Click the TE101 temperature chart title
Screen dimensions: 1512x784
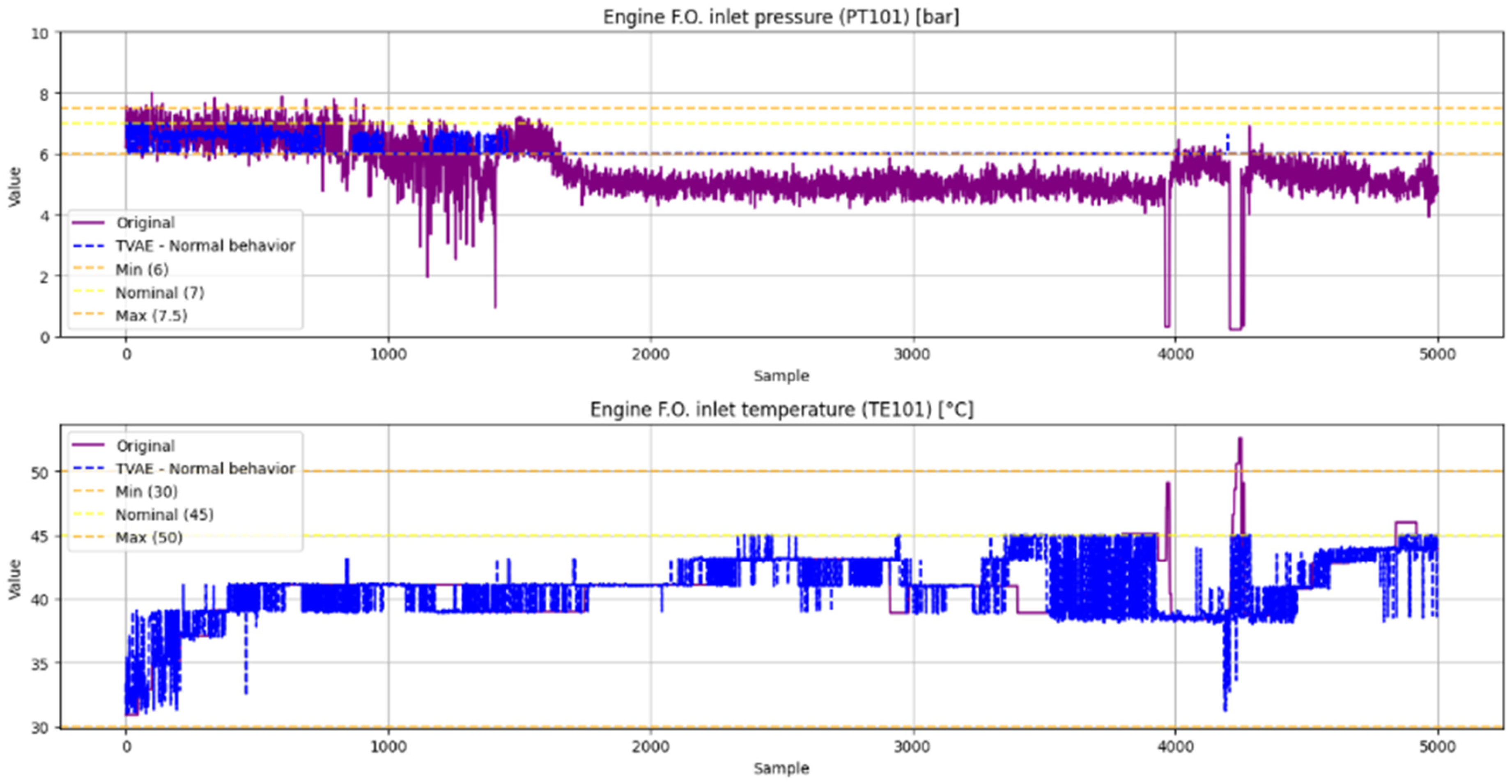click(781, 409)
